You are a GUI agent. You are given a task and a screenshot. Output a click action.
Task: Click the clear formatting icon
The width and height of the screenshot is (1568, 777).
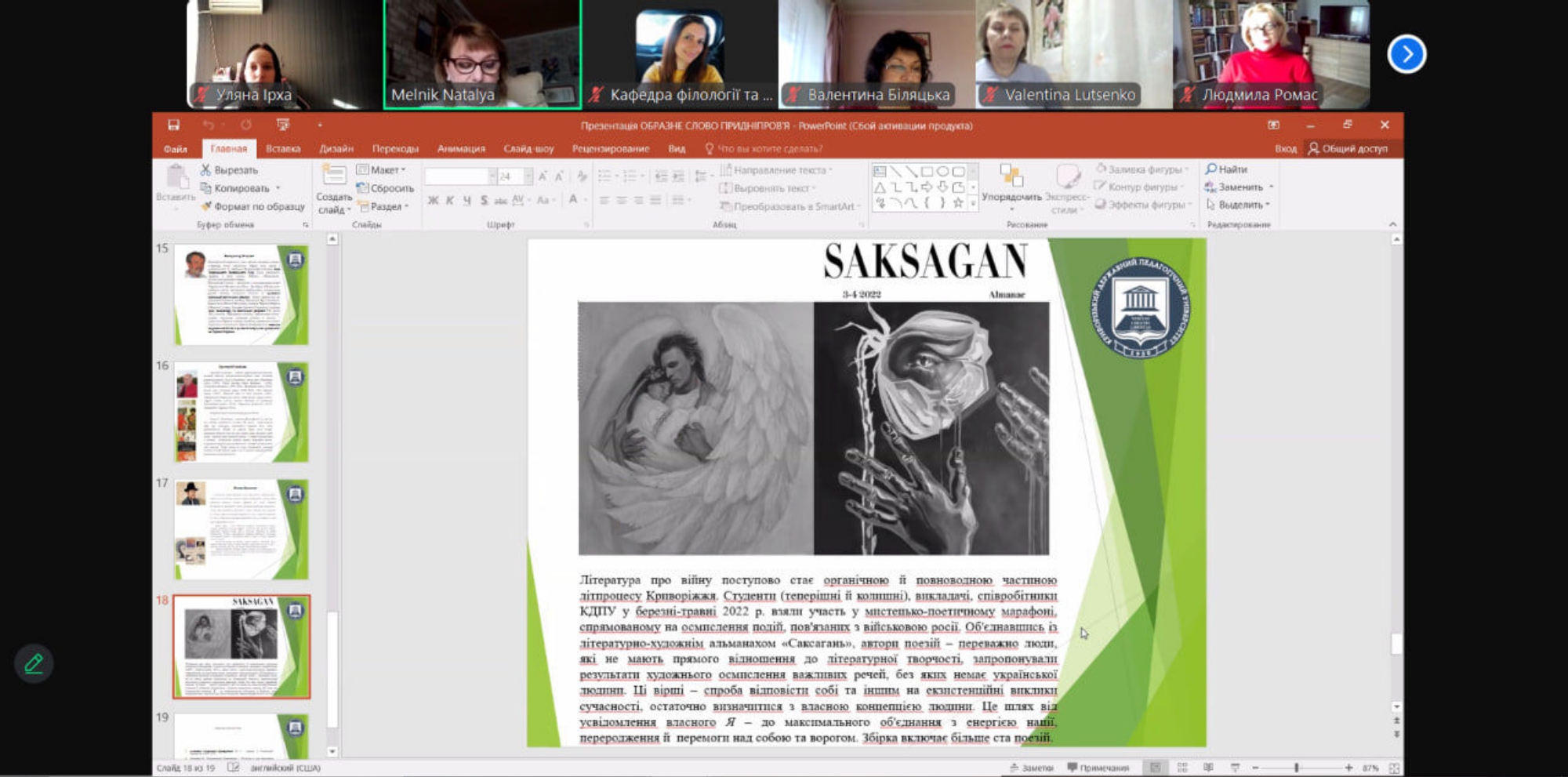tap(582, 176)
